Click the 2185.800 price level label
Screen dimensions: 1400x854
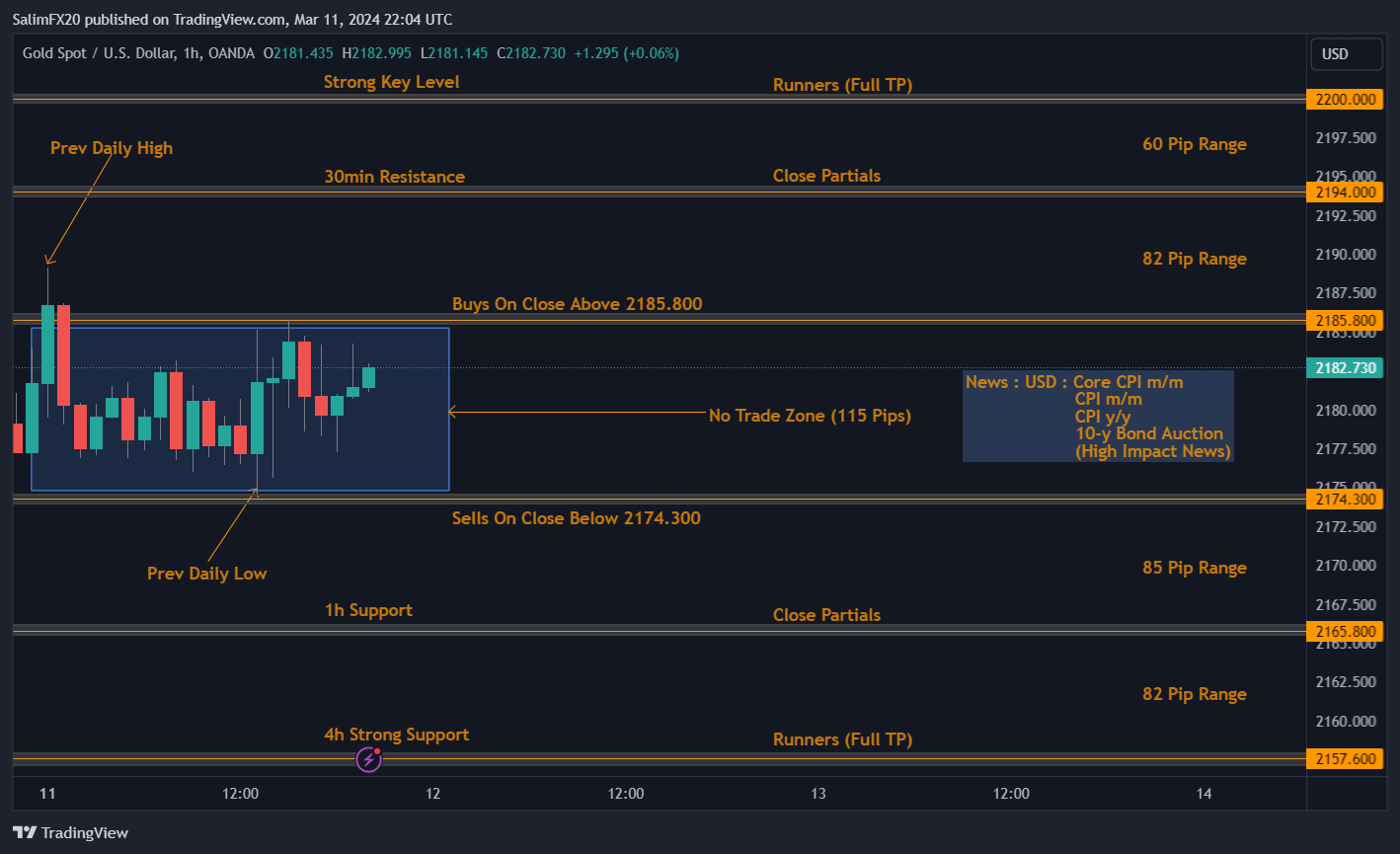click(x=1345, y=320)
